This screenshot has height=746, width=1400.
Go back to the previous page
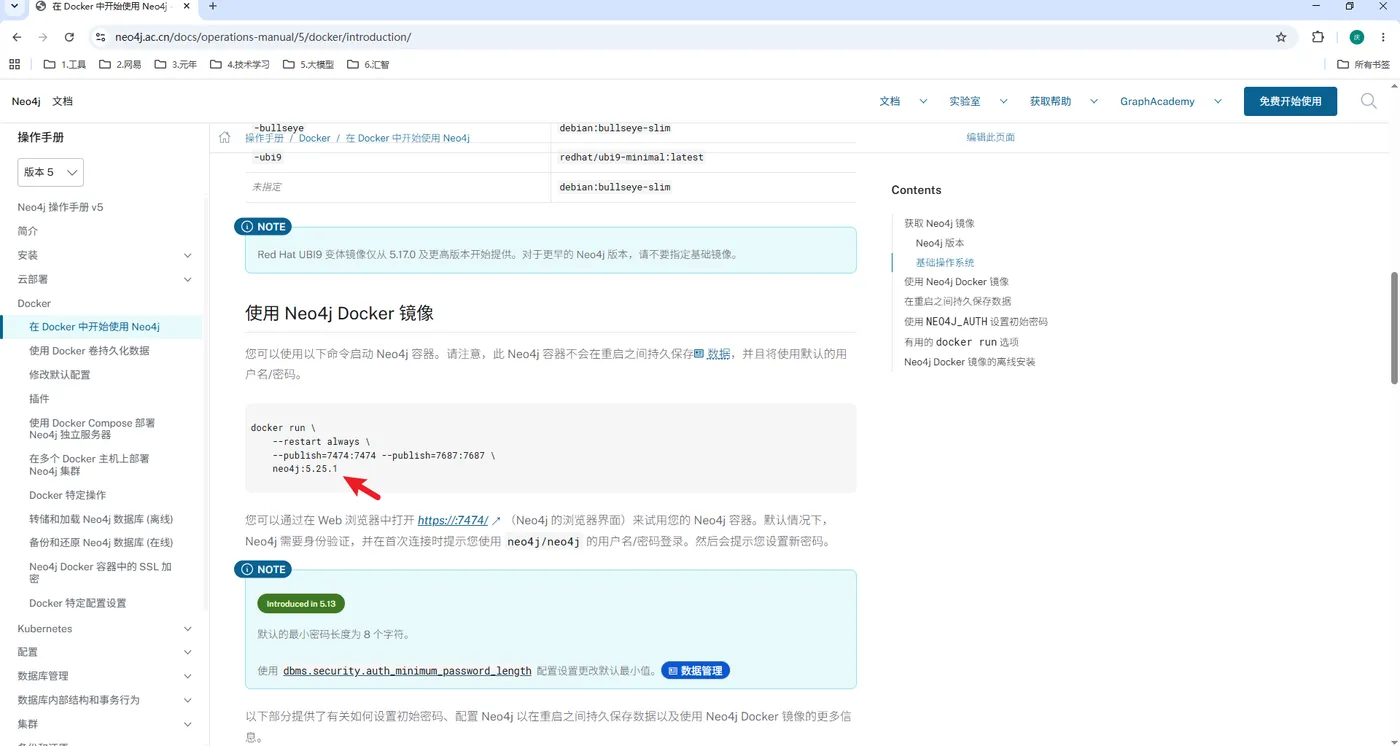coord(17,37)
